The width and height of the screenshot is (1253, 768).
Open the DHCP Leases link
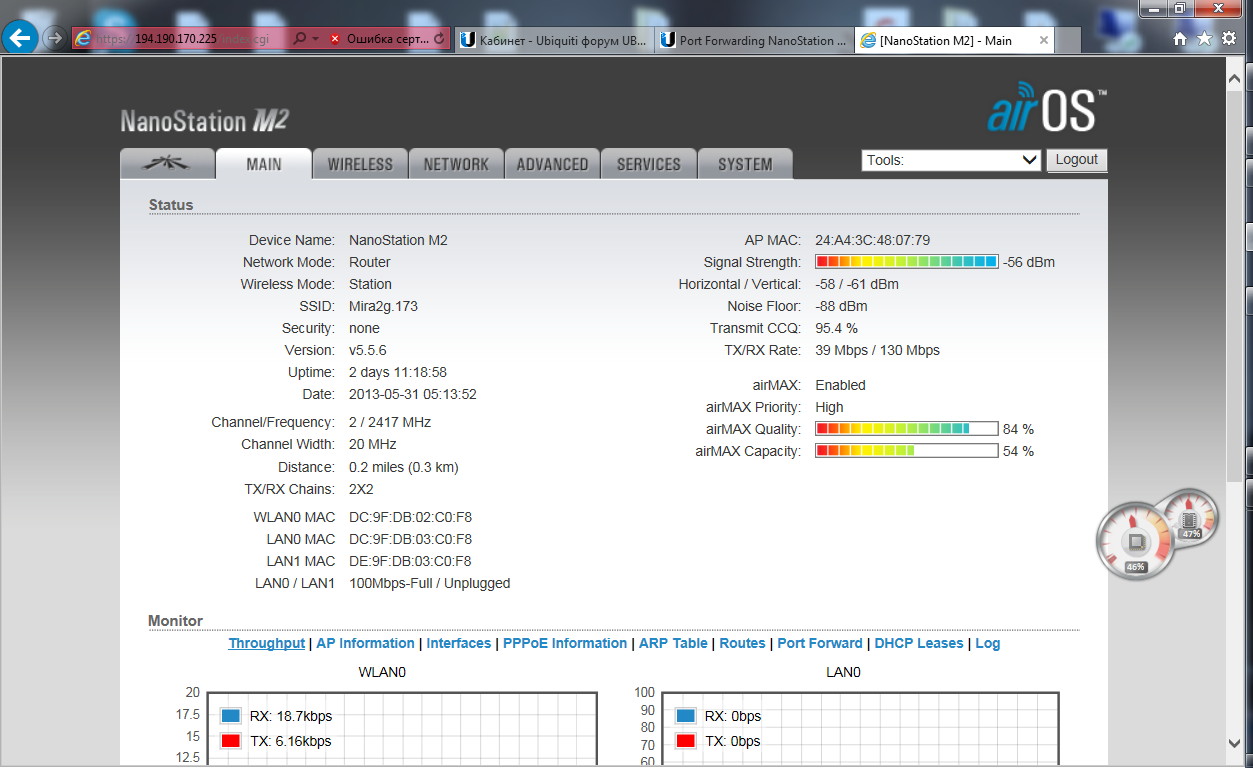point(919,643)
